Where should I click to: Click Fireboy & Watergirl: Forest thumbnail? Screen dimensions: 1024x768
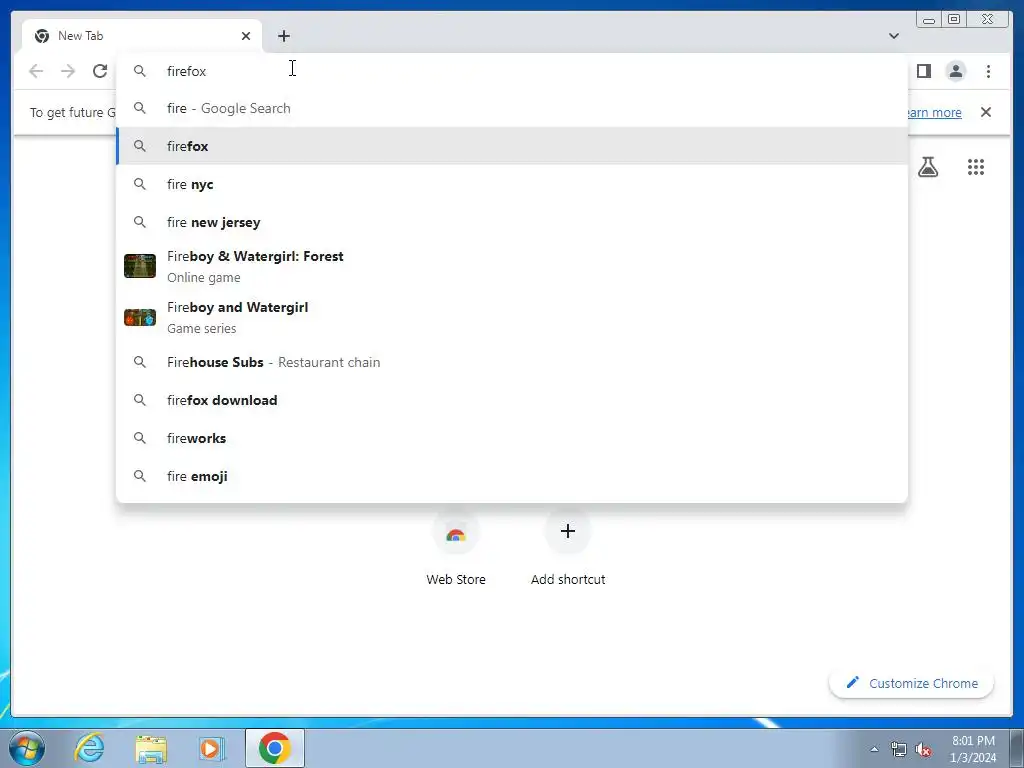click(x=140, y=266)
